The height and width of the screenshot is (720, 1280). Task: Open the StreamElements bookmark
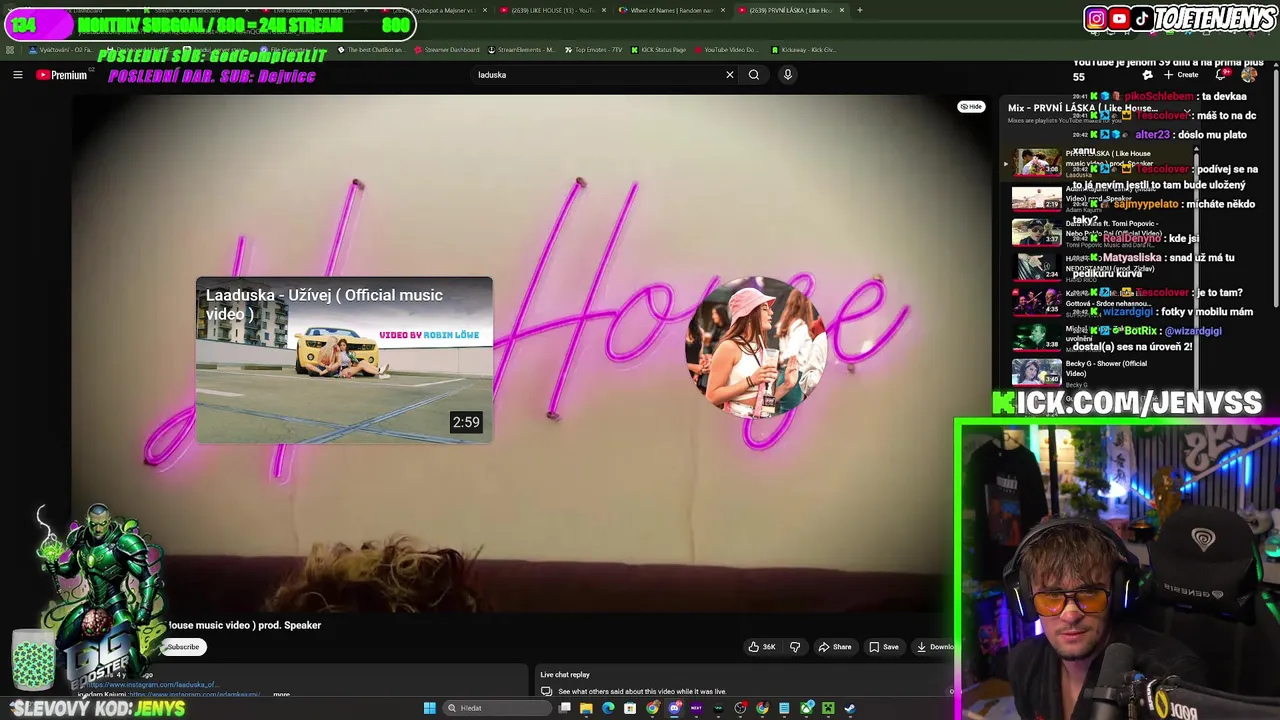(x=521, y=49)
